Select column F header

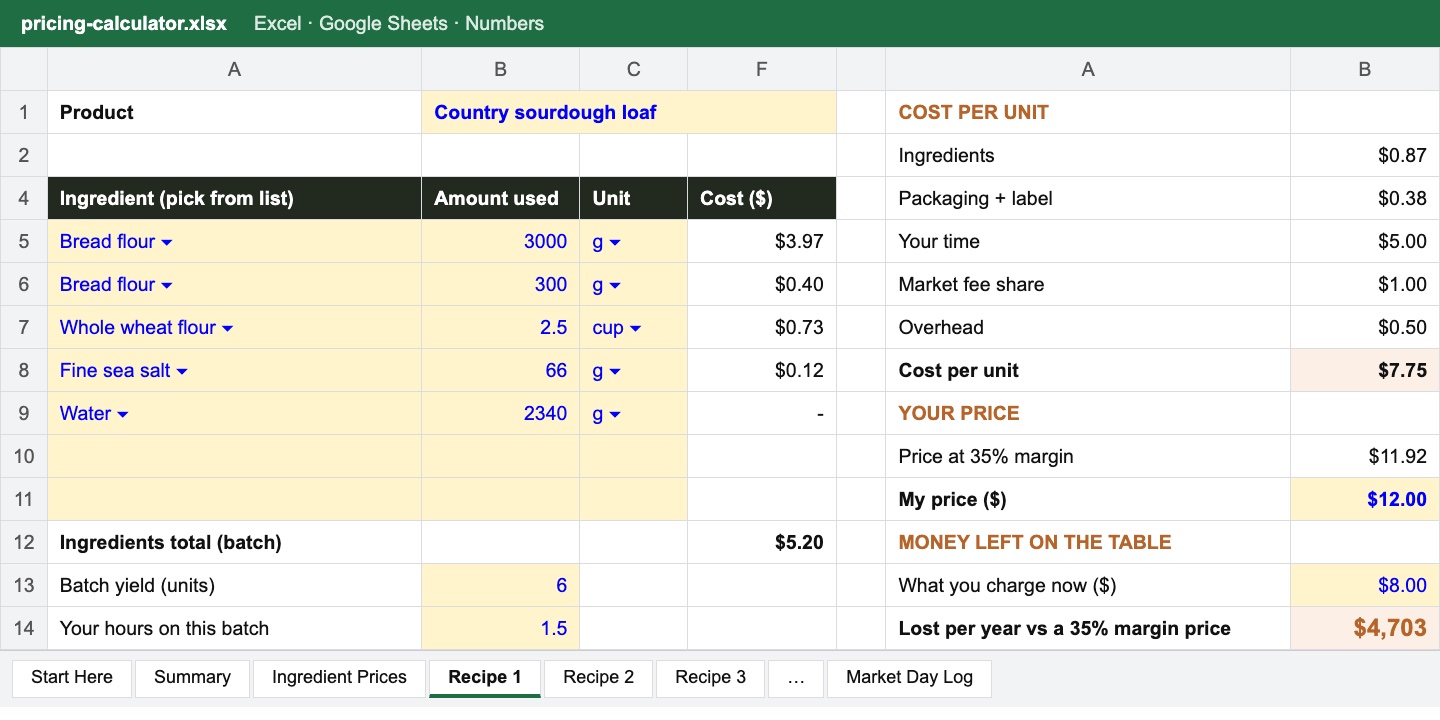(761, 69)
